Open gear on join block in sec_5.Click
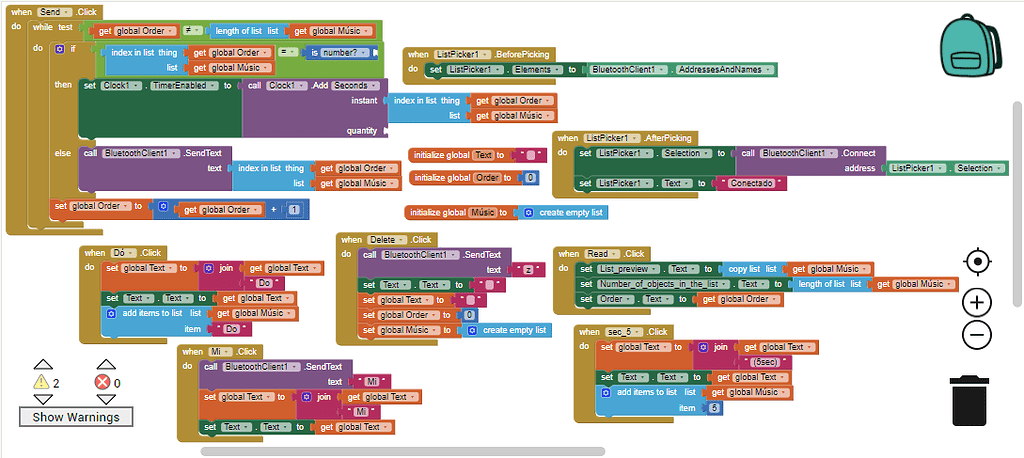 (703, 347)
